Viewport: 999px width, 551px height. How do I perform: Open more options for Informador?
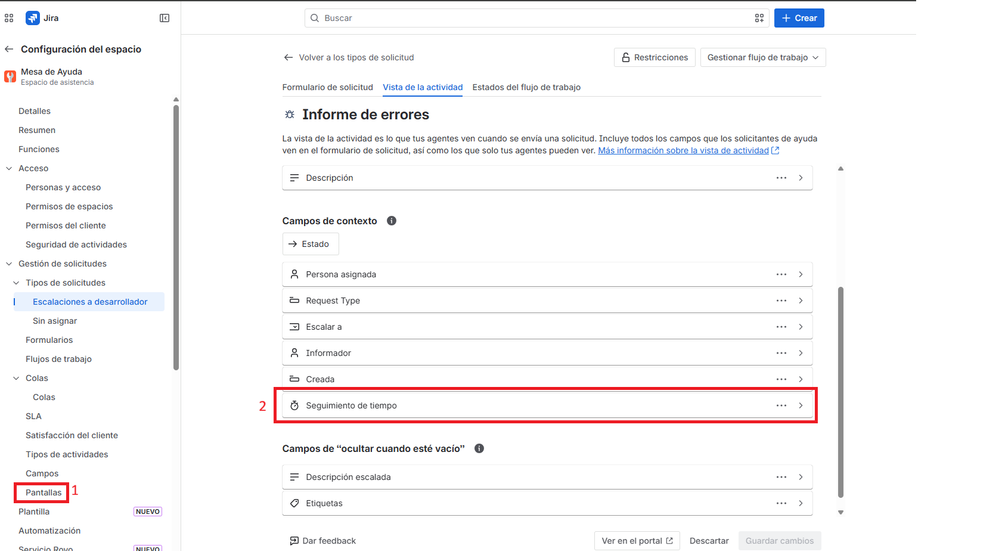point(781,353)
